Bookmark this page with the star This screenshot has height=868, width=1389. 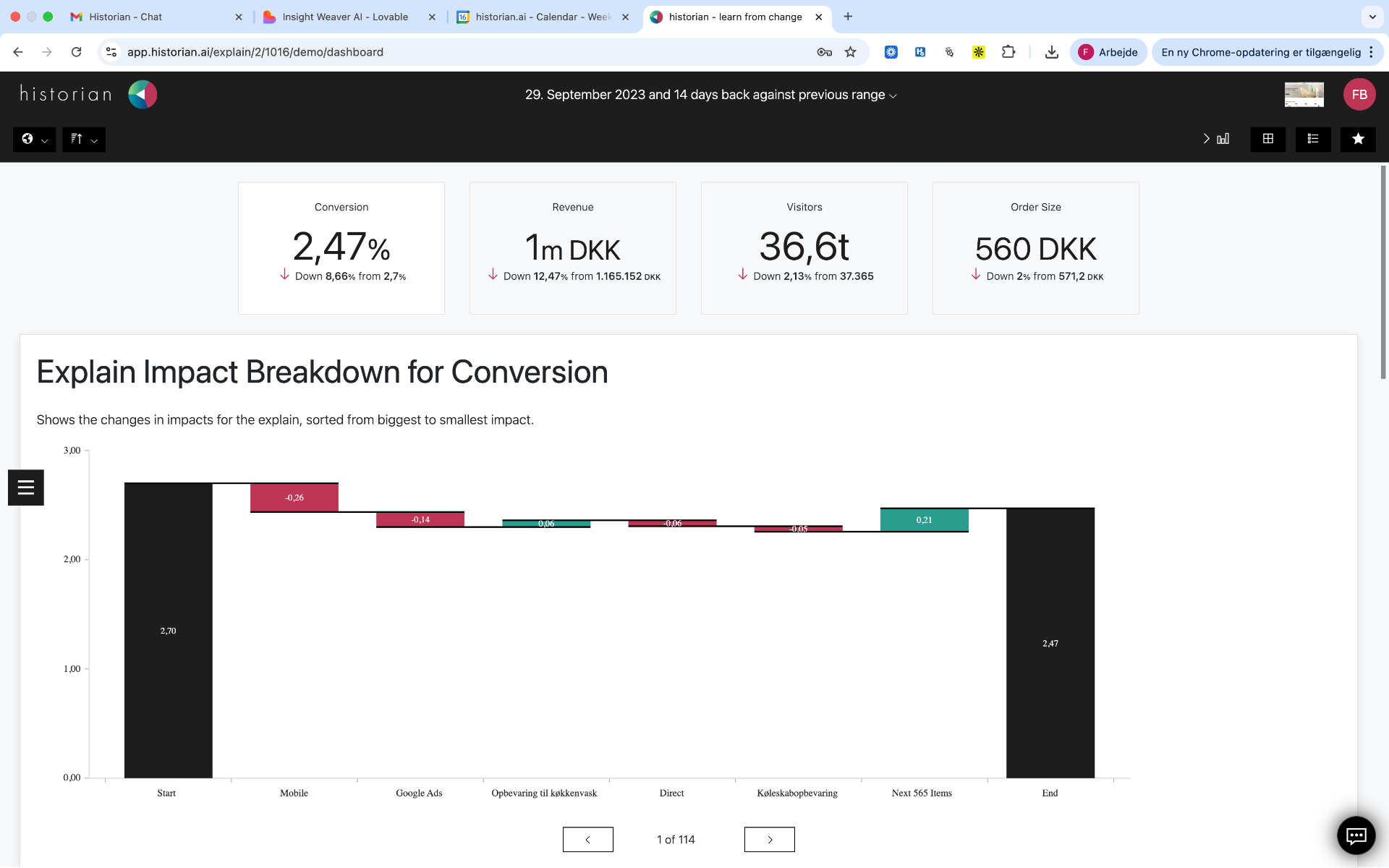tap(851, 52)
